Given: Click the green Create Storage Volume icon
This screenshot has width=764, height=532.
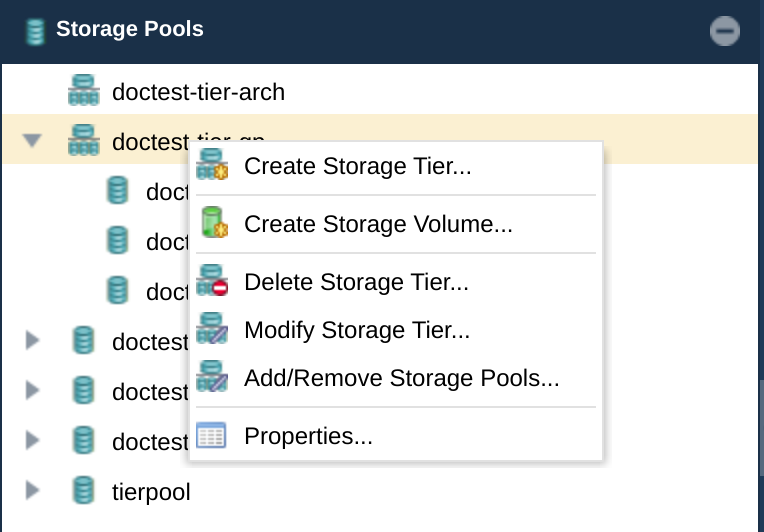Looking at the screenshot, I should tap(214, 223).
